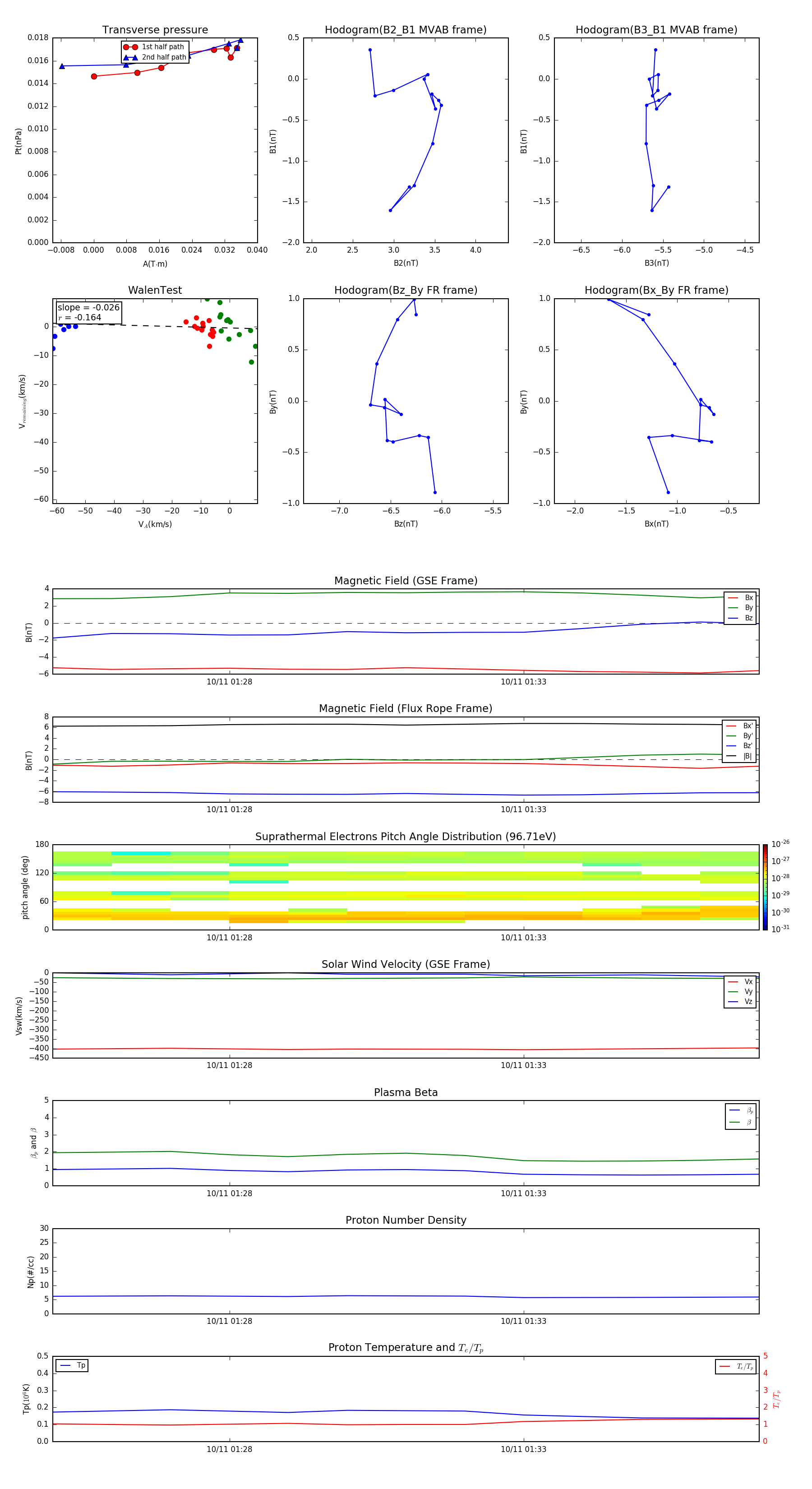
Task: Select the Tp legend entry in temperature plot
Action: pyautogui.click(x=72, y=1366)
